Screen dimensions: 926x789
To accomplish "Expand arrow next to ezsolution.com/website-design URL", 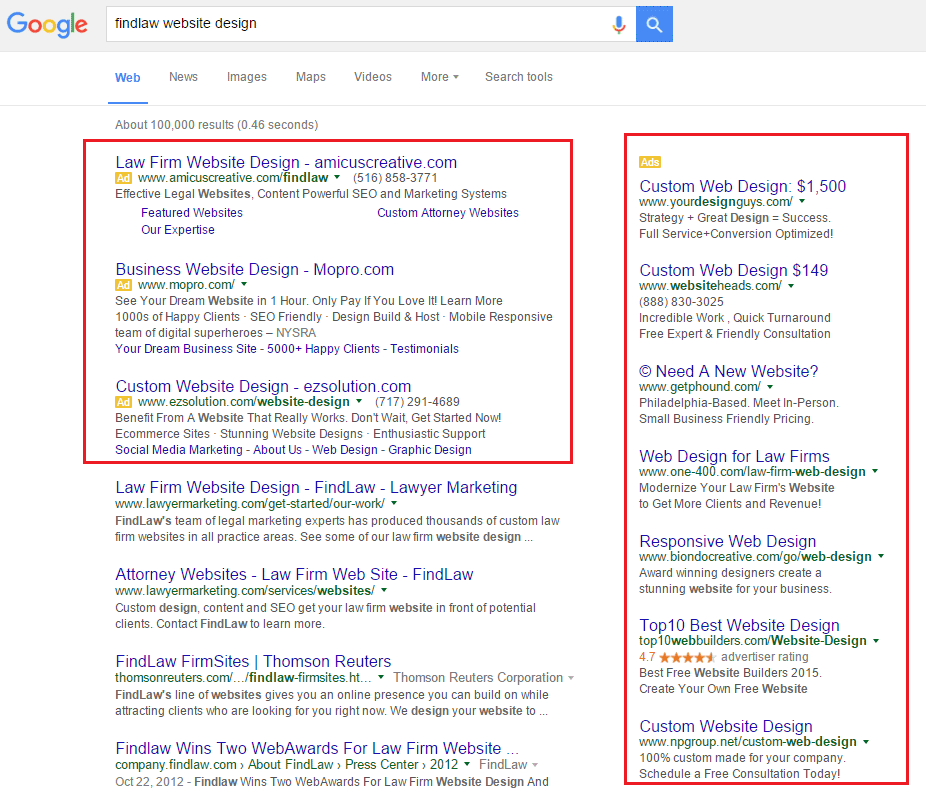I will (358, 401).
